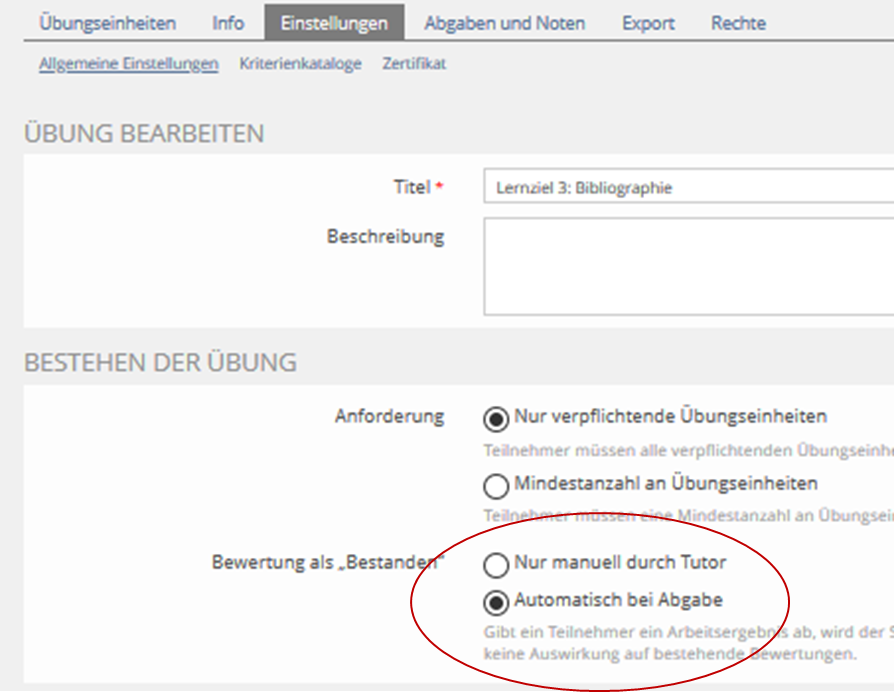The width and height of the screenshot is (894, 692).
Task: Click the Anforderung label text
Action: (389, 416)
